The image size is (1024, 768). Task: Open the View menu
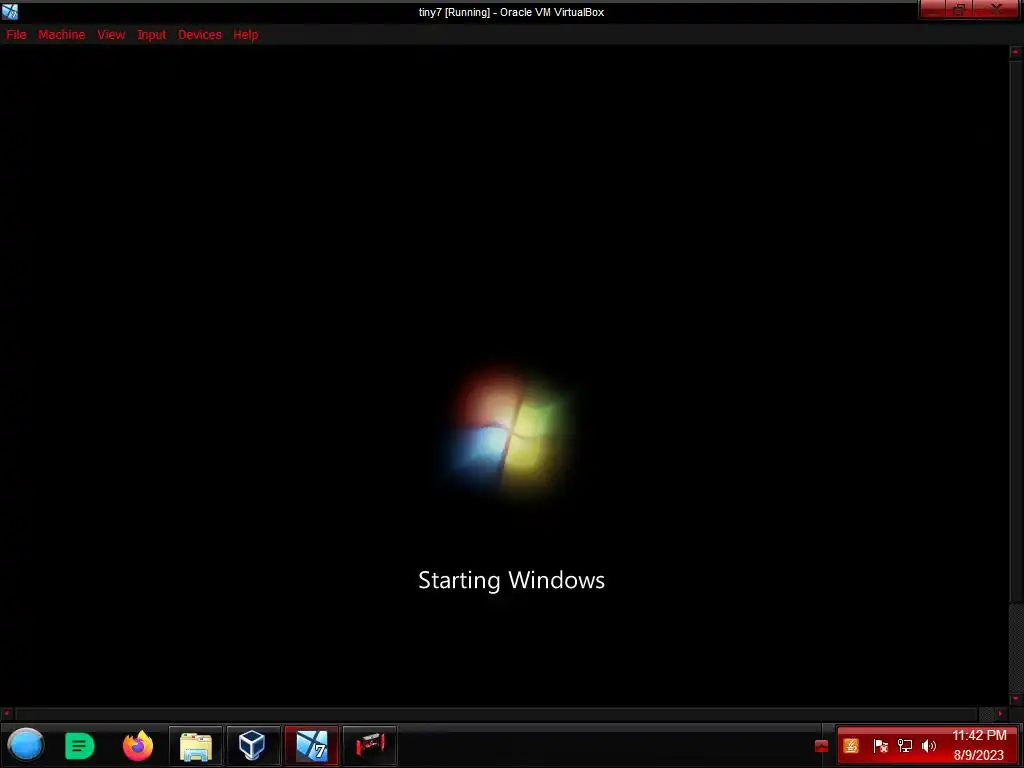111,35
